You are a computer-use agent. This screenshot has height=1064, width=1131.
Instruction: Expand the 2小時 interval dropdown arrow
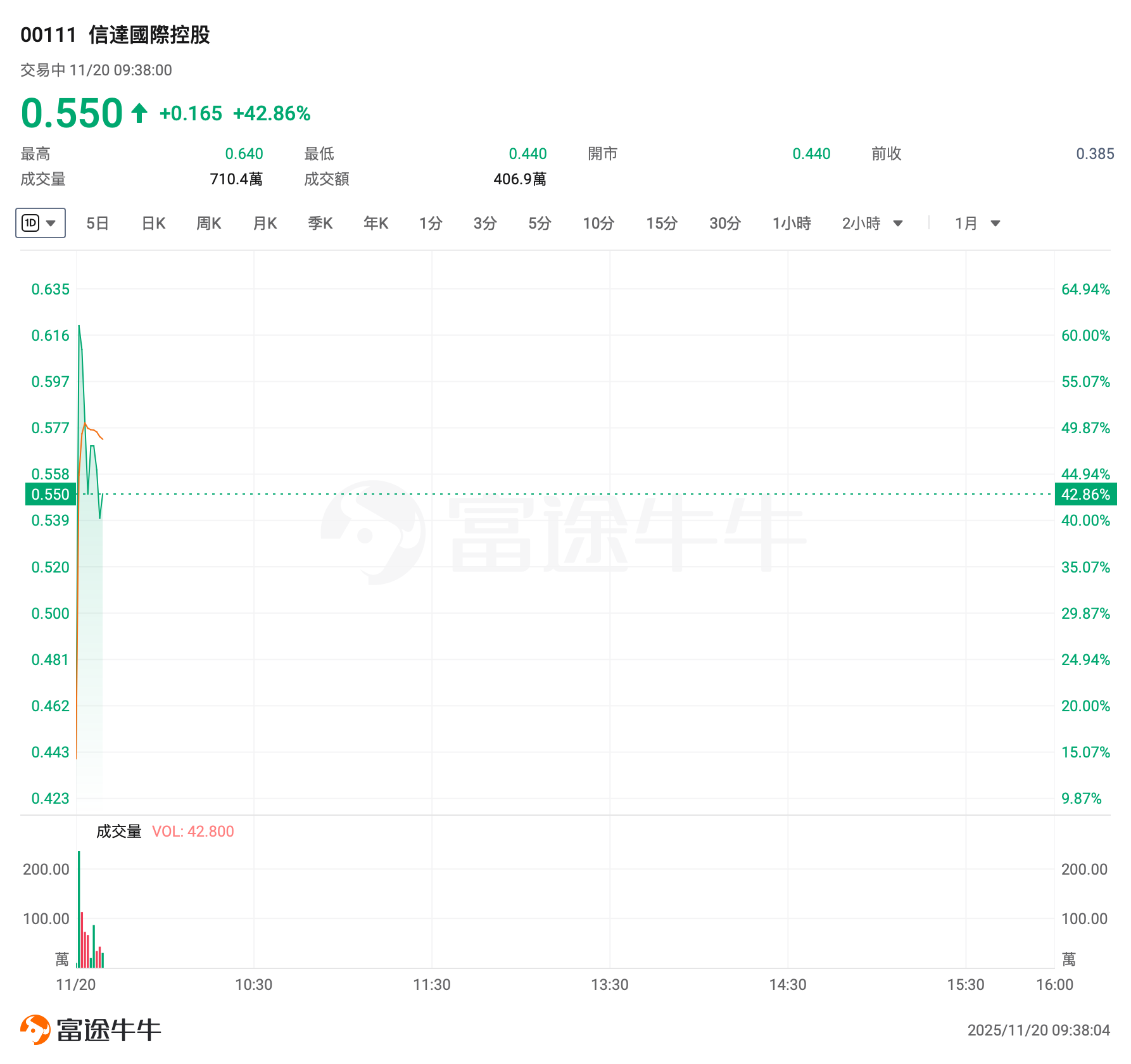(898, 223)
